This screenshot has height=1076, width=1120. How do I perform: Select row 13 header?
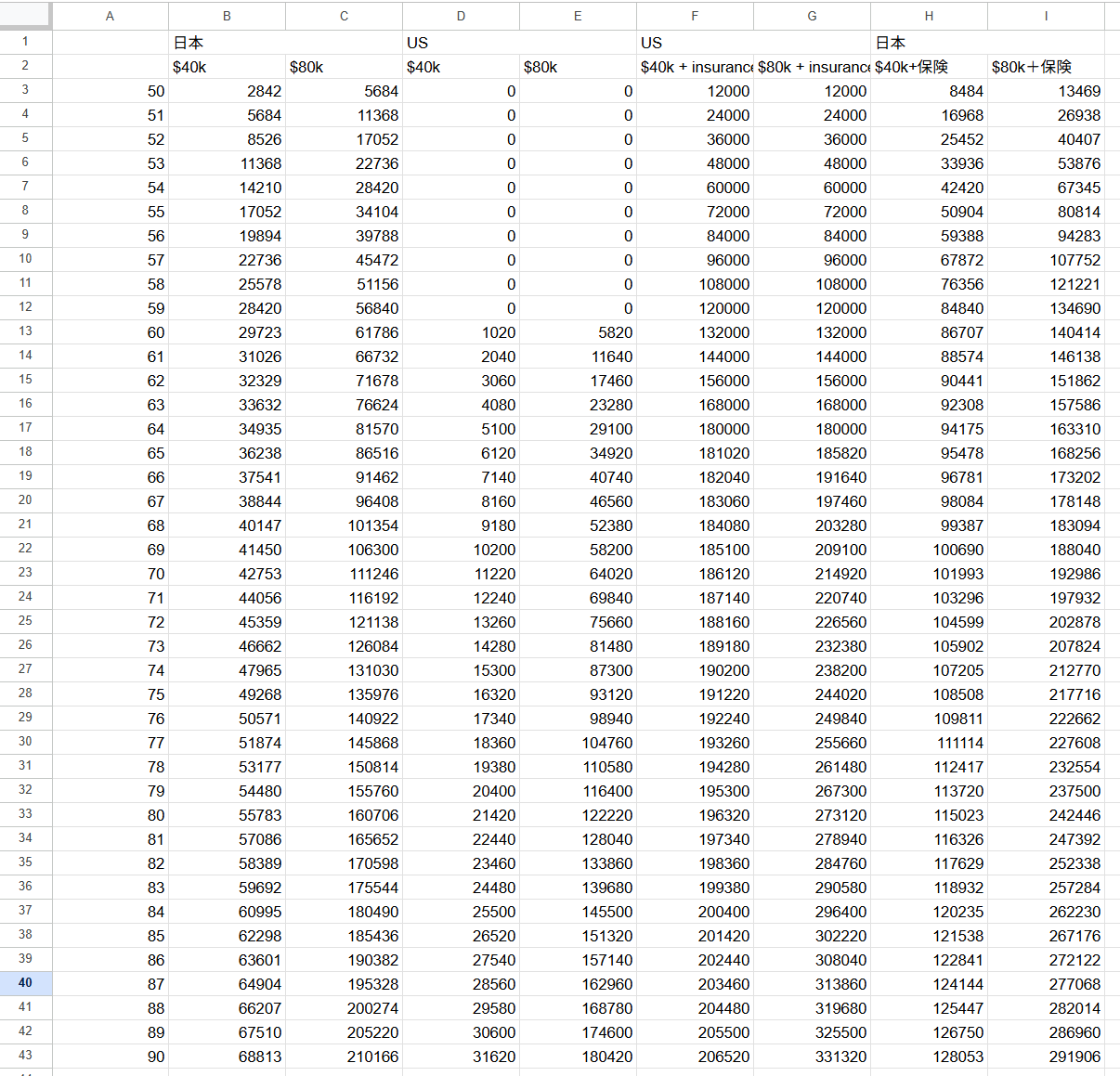[x=25, y=331]
